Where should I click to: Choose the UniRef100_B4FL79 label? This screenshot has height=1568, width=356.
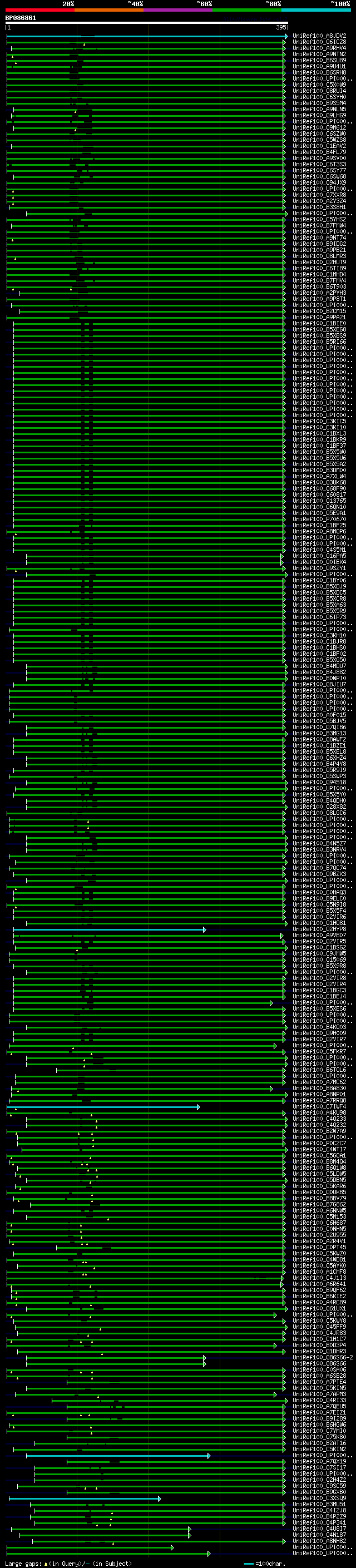coord(319,152)
